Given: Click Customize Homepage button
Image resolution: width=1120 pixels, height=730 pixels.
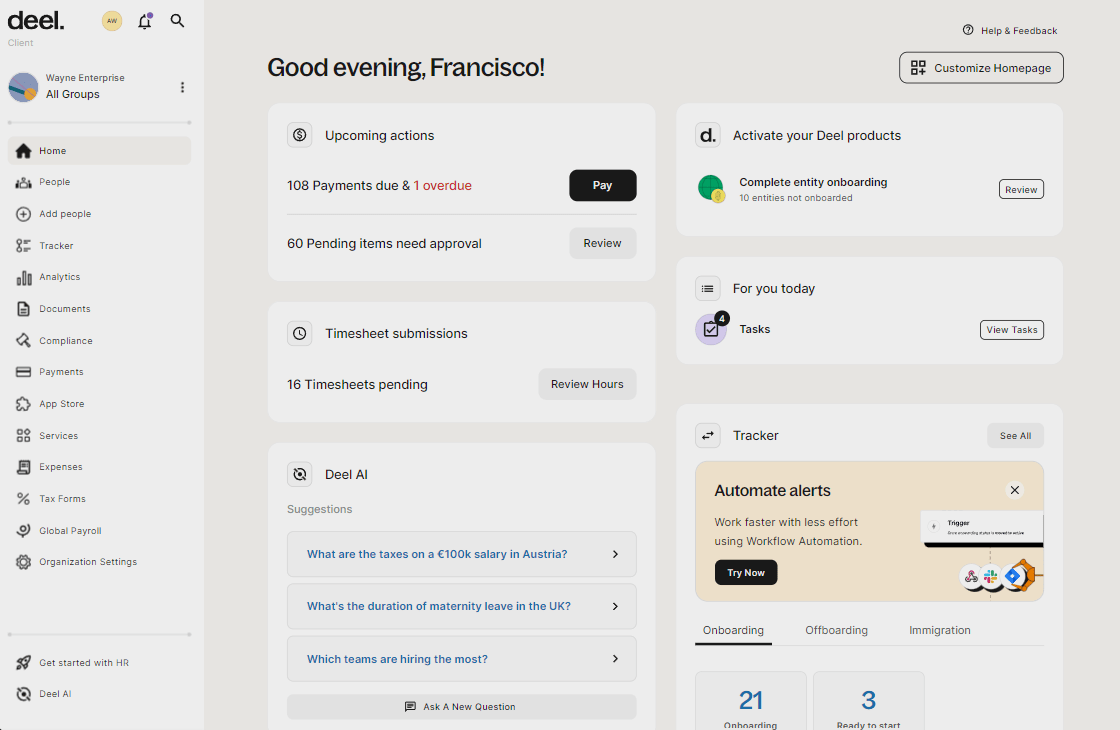Looking at the screenshot, I should tap(981, 68).
